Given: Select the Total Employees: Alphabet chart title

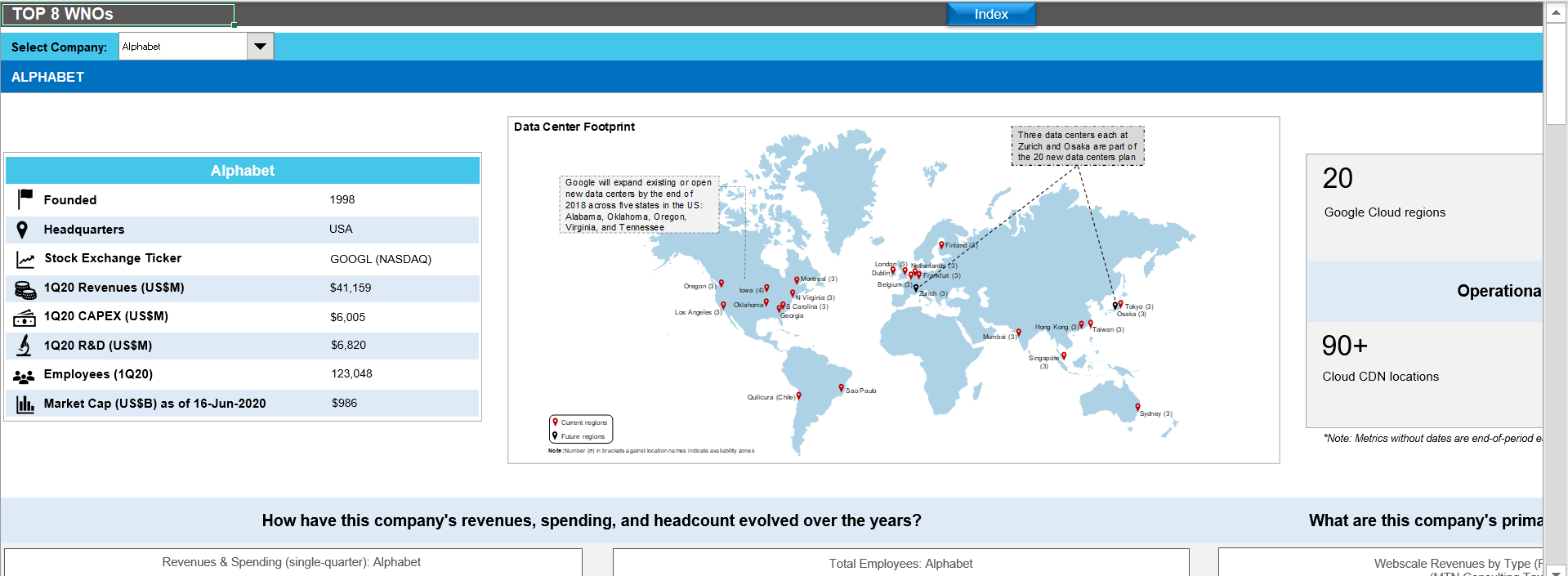Looking at the screenshot, I should 900,564.
